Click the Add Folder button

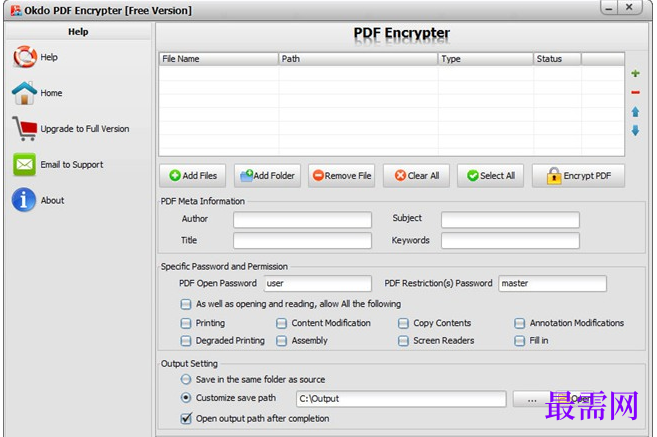pyautogui.click(x=267, y=176)
